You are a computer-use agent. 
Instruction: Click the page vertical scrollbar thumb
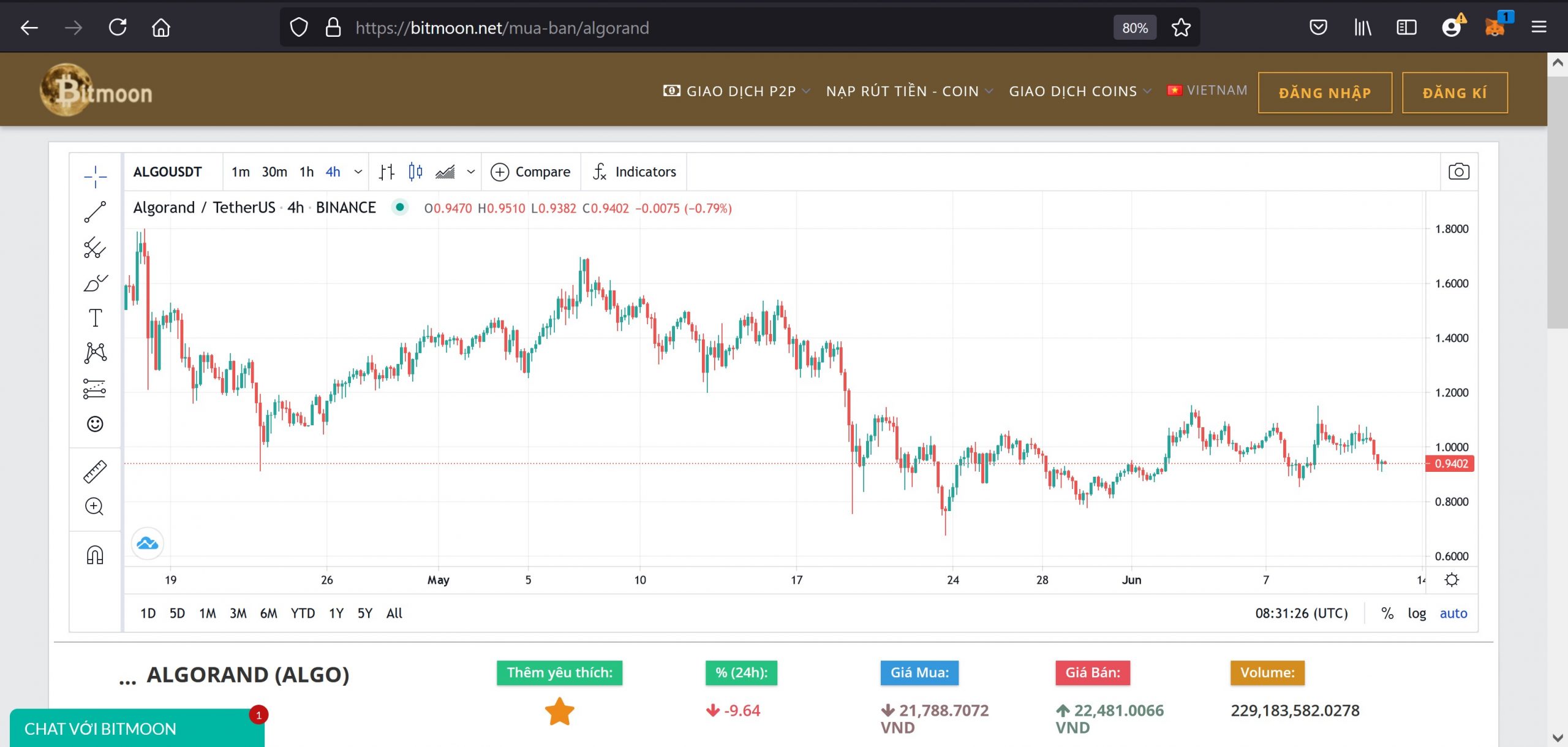(1558, 202)
